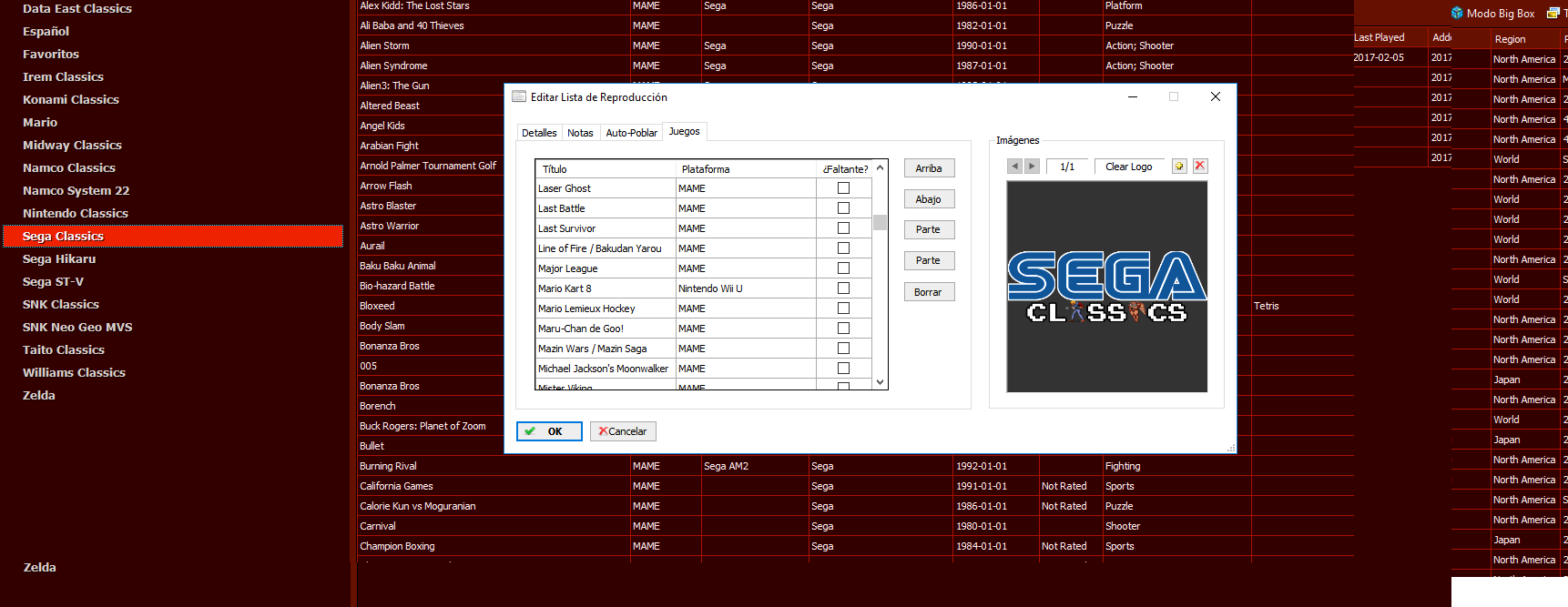This screenshot has width=1568, height=607.
Task: Select the Sega Hikaru playlist
Action: click(x=59, y=259)
